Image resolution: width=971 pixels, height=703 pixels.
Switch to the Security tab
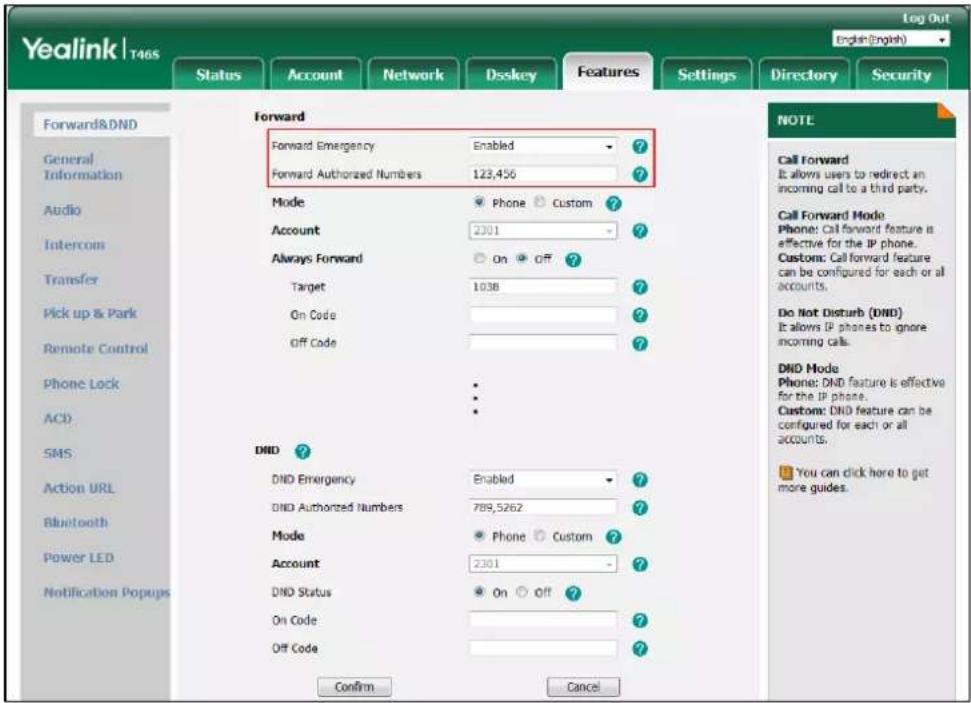pyautogui.click(x=902, y=75)
